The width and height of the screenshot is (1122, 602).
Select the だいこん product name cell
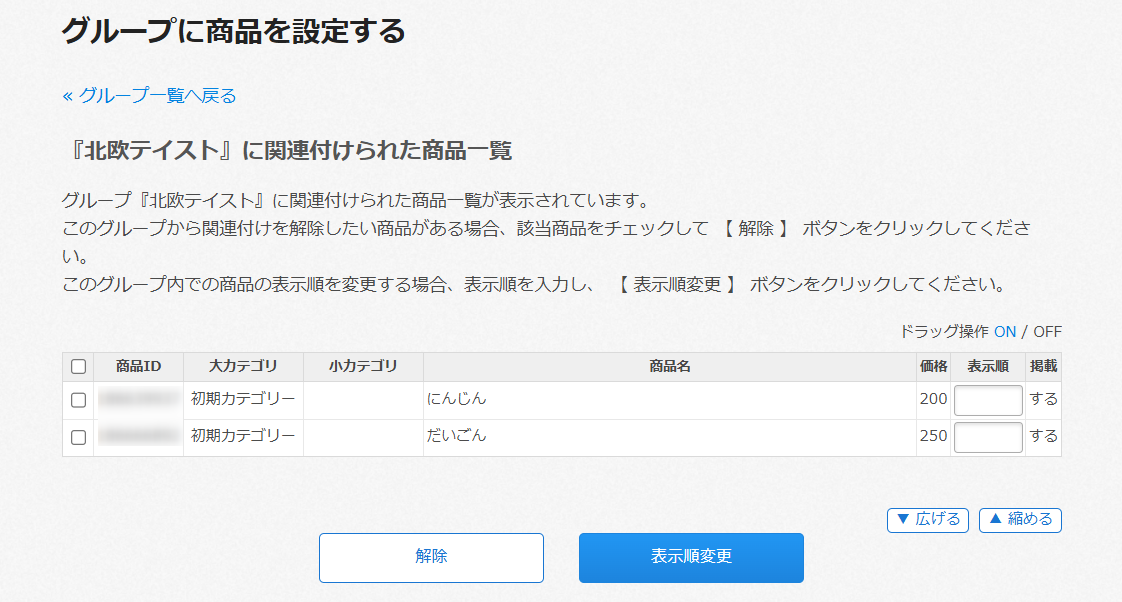pos(457,436)
